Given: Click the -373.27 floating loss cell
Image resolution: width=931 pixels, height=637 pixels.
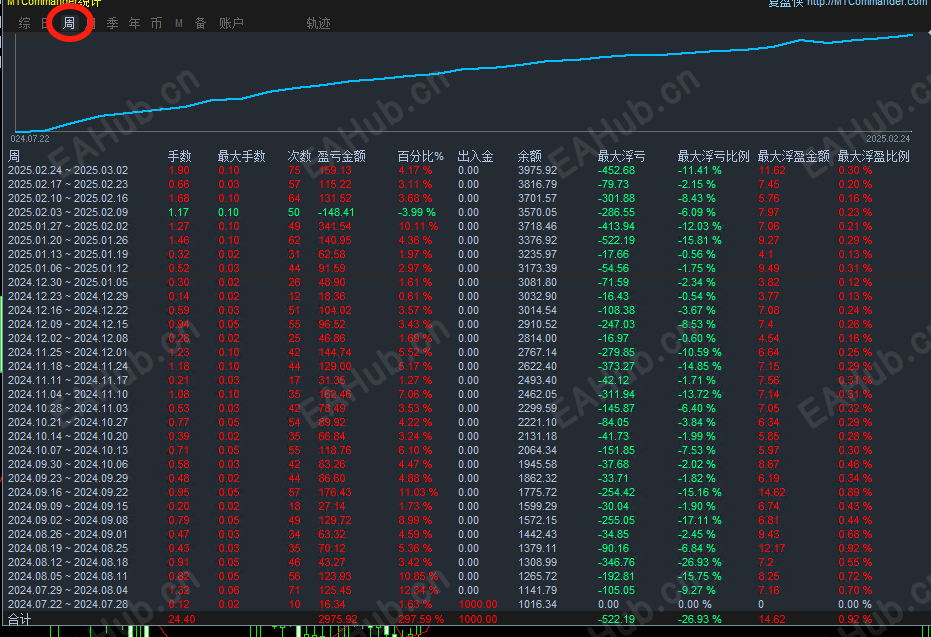Looking at the screenshot, I should (x=616, y=366).
